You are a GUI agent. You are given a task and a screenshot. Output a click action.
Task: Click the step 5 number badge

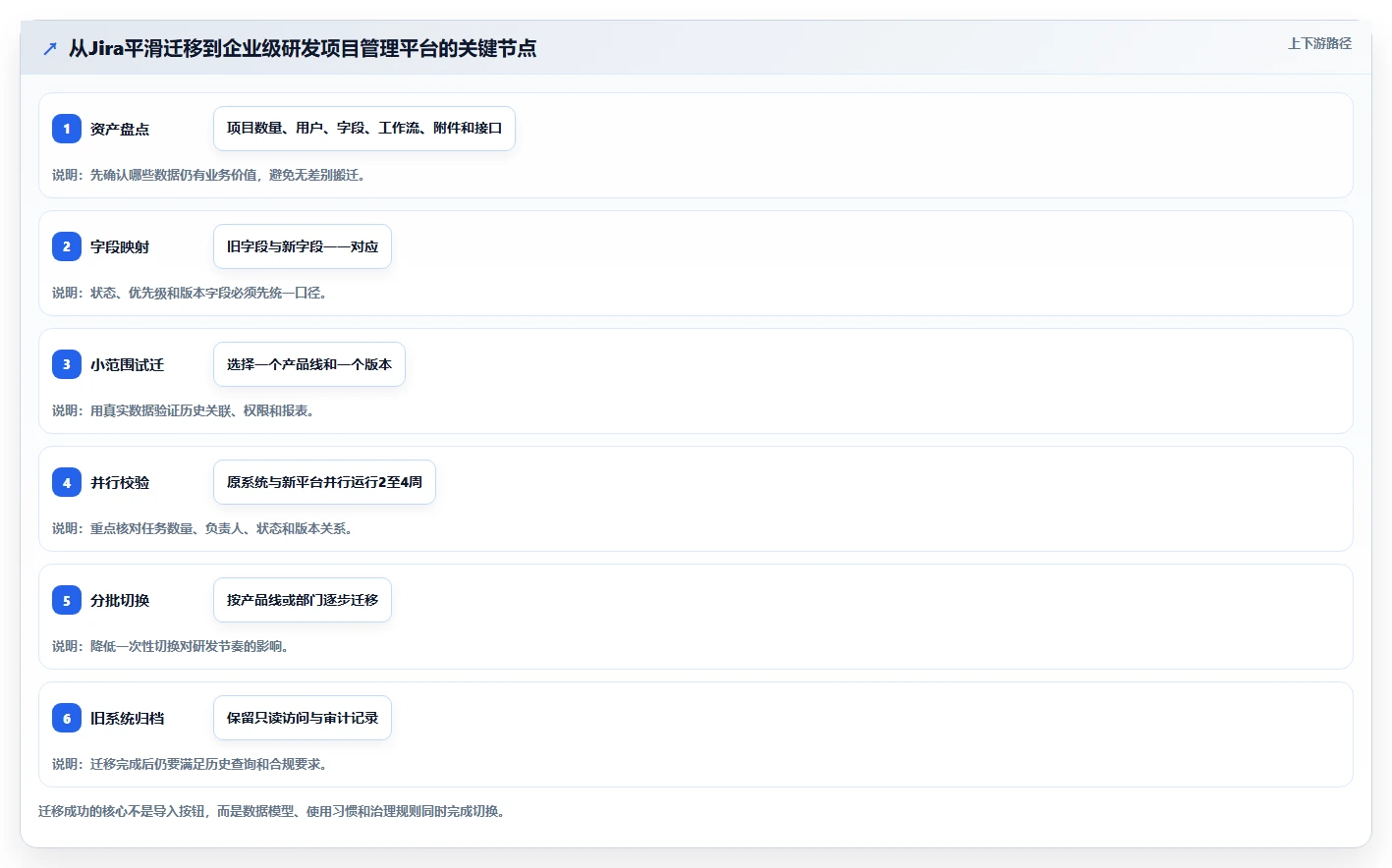click(x=67, y=600)
